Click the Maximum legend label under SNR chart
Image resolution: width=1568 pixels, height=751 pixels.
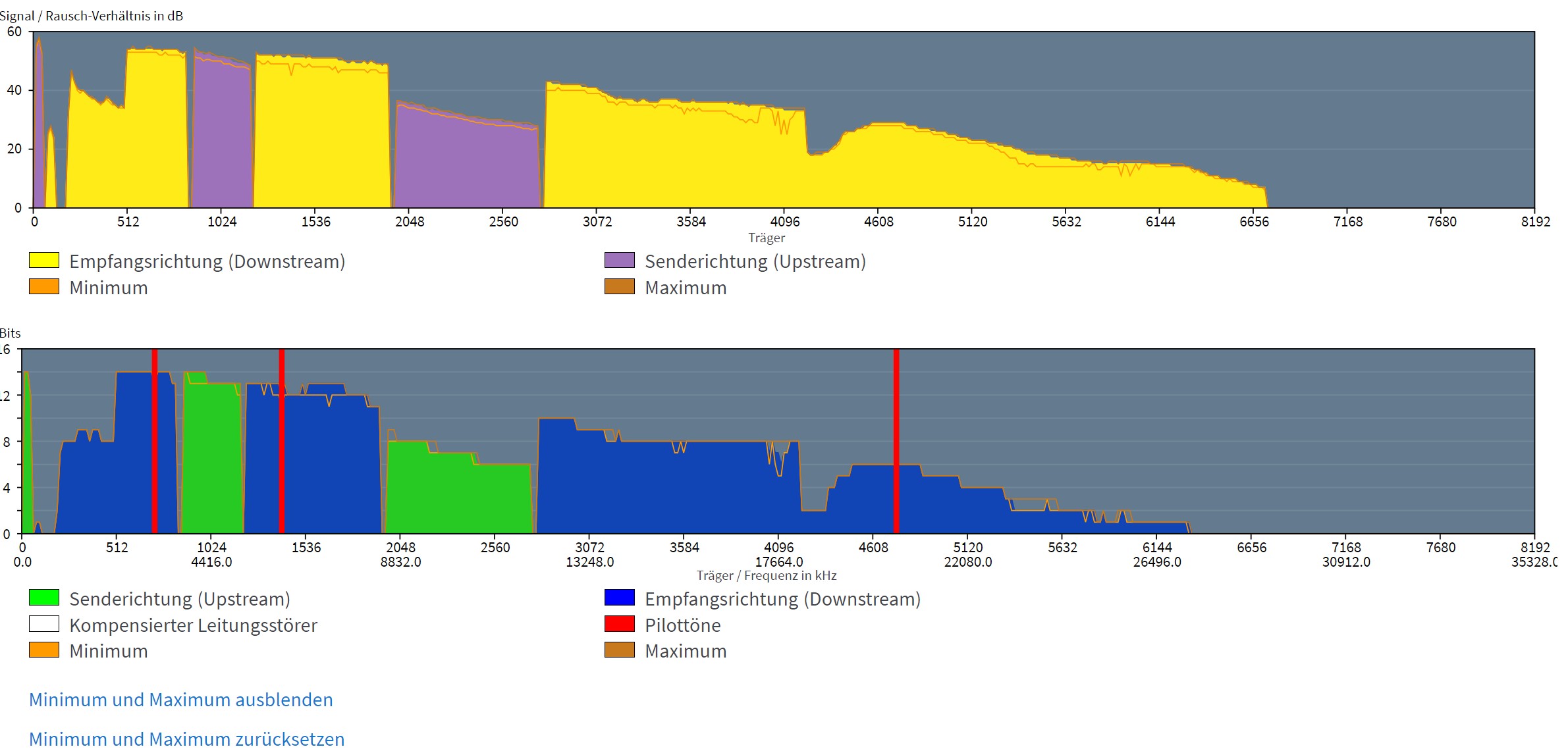[686, 288]
